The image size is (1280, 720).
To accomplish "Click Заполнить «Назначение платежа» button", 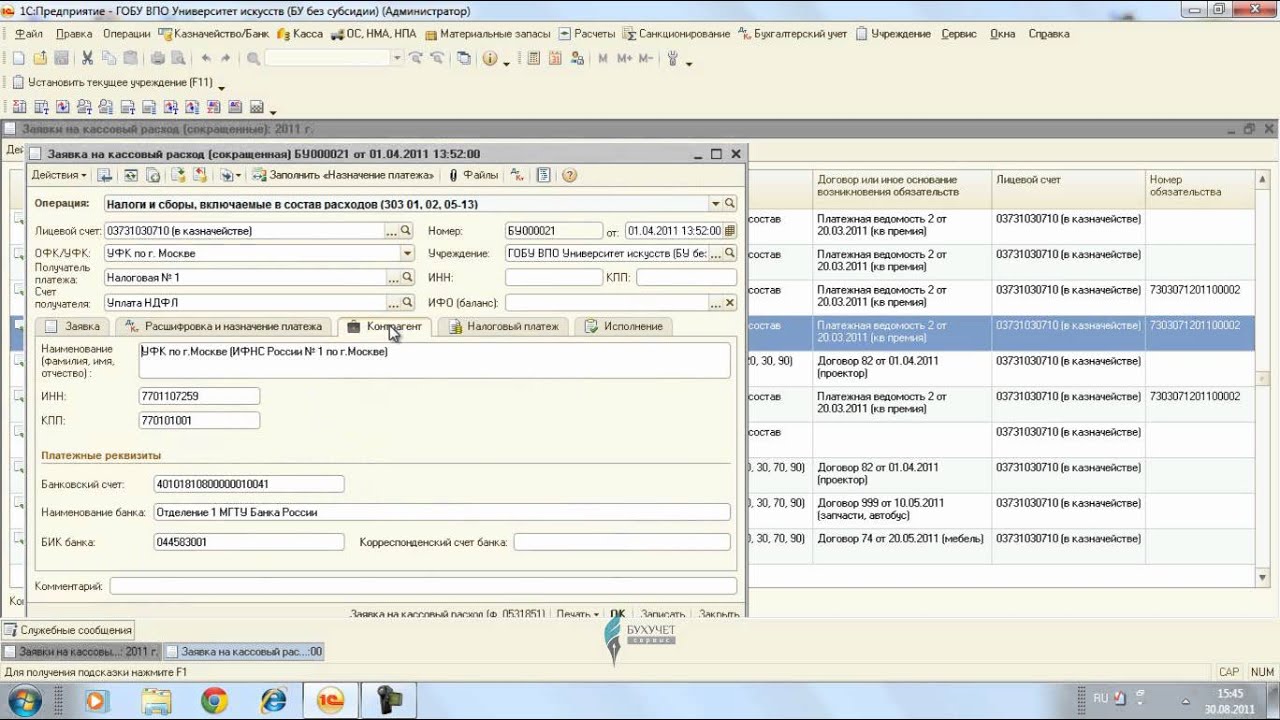I will click(343, 175).
